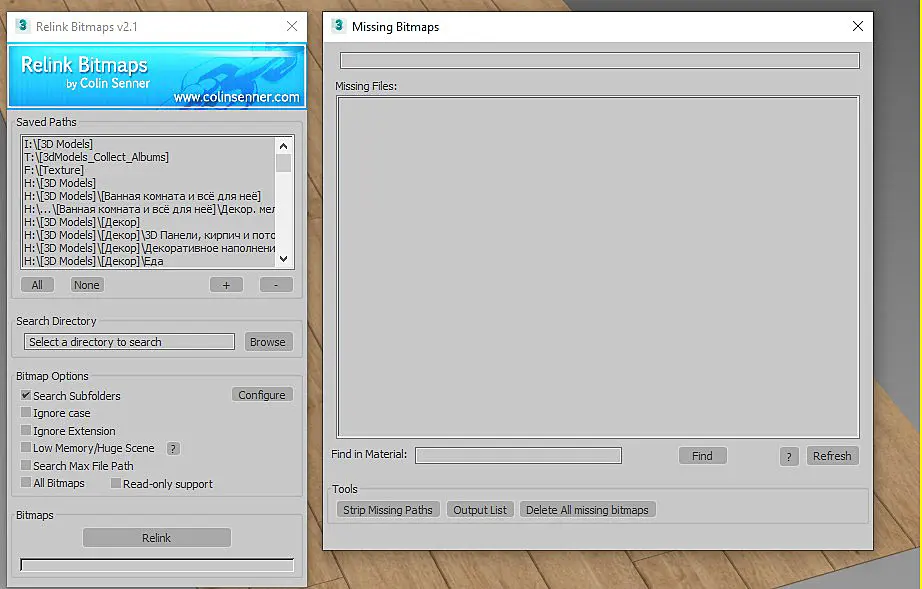
Task: Click inside the Missing Files list box
Action: click(598, 267)
